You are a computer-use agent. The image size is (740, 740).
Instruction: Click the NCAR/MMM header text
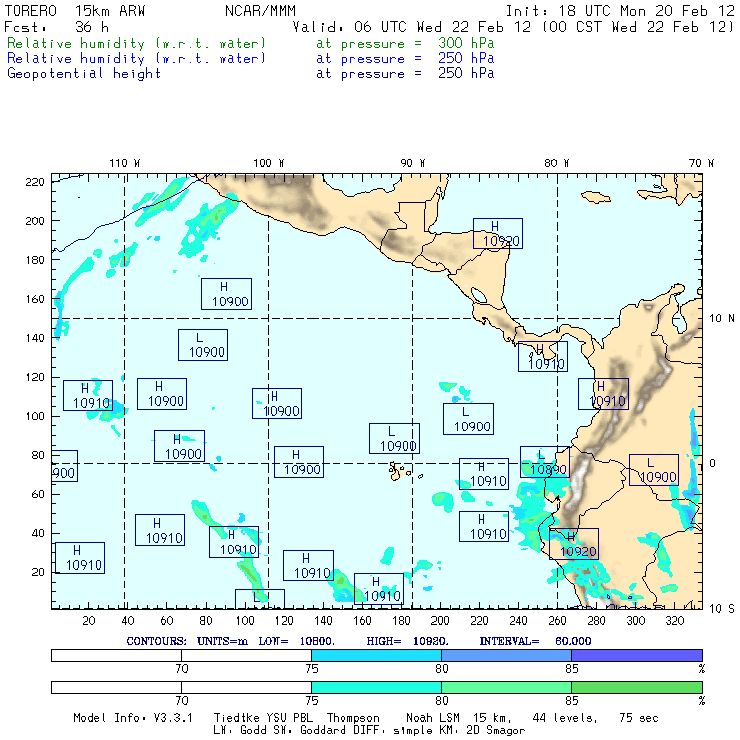260,10
